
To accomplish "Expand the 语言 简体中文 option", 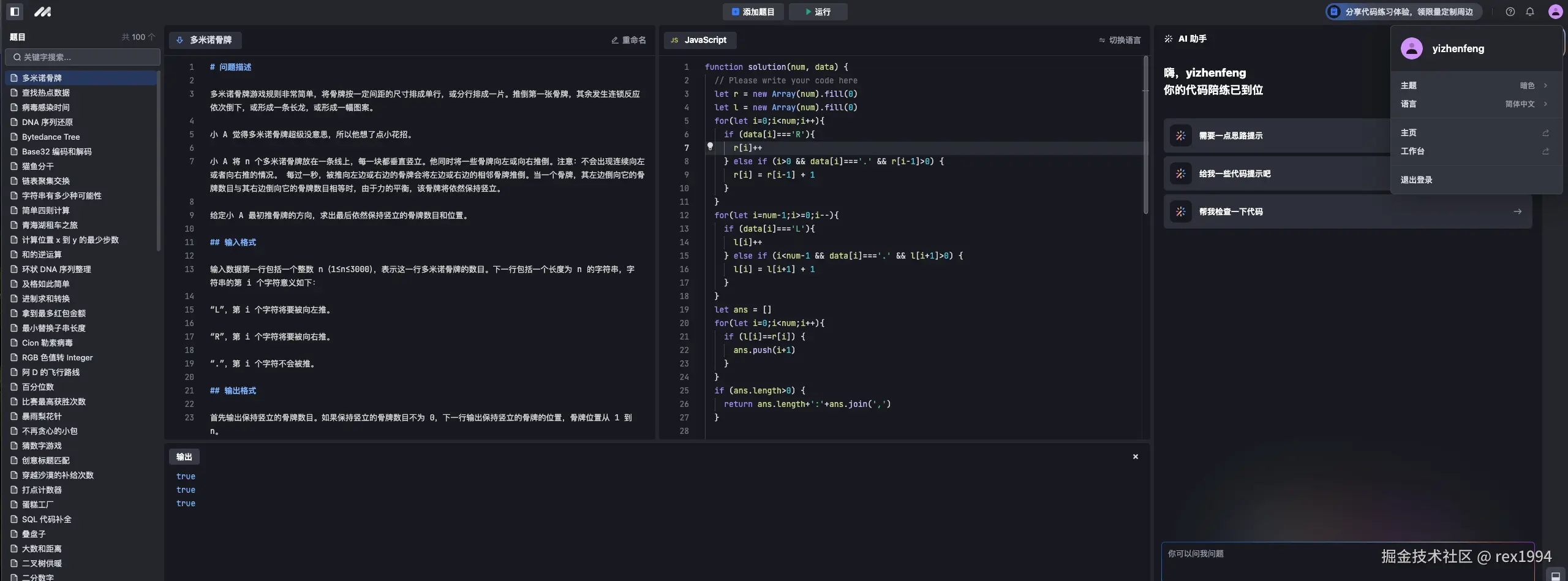I will pyautogui.click(x=1546, y=104).
